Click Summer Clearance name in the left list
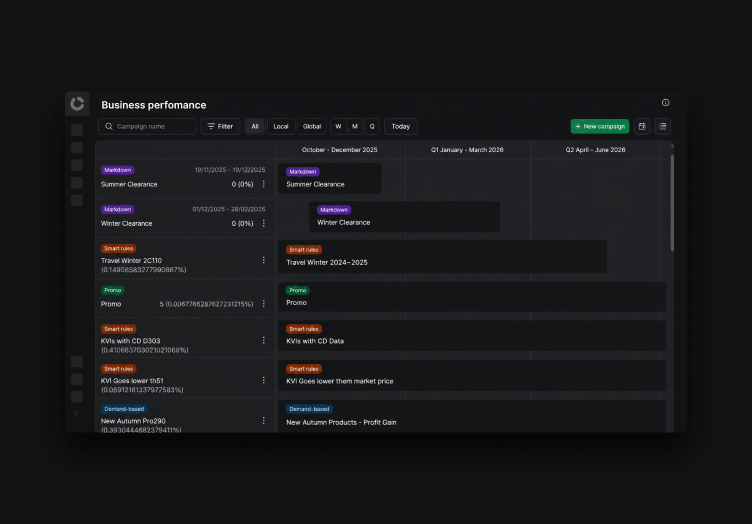The width and height of the screenshot is (752, 524). coord(129,185)
